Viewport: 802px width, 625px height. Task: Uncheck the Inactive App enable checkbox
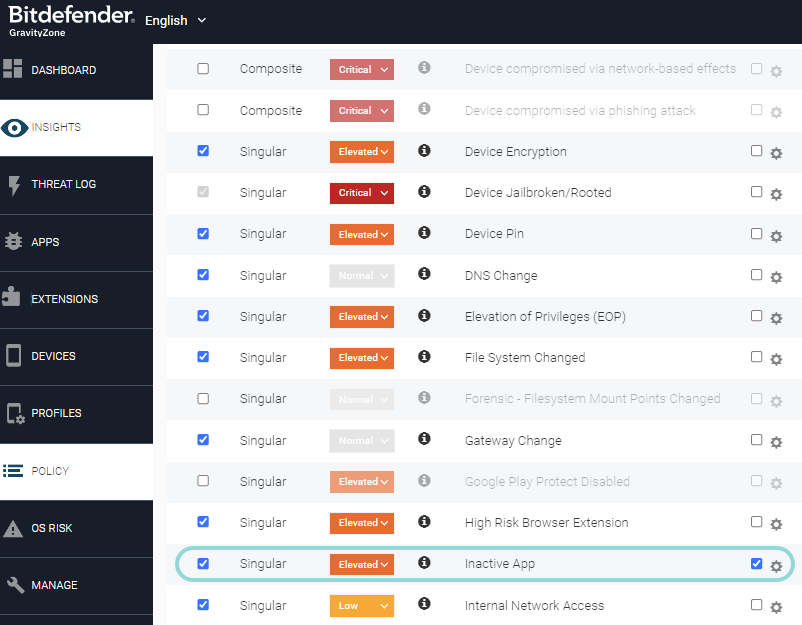203,564
